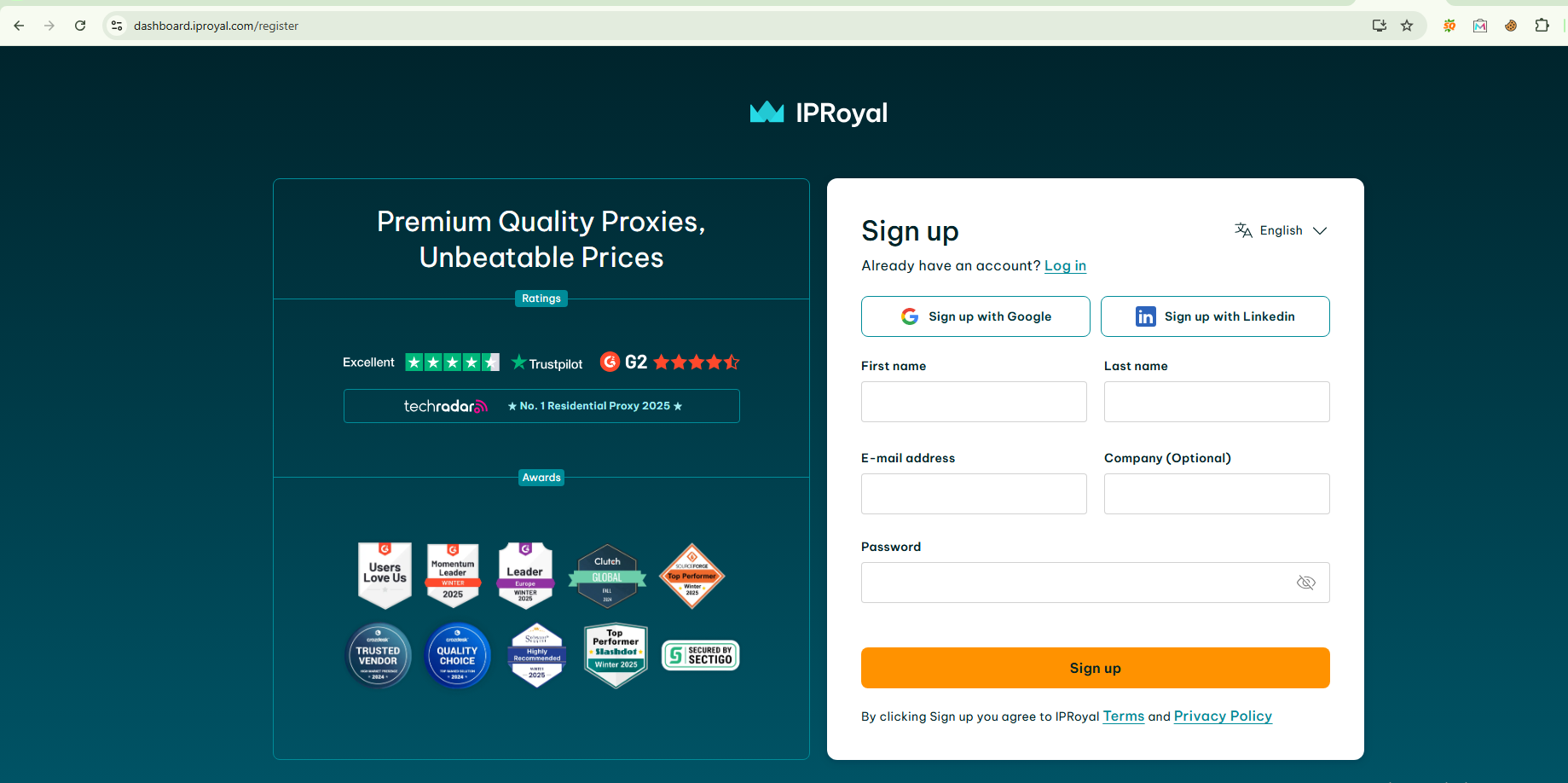Click Sign up with Linkedin button
Image resolution: width=1568 pixels, height=783 pixels.
pyautogui.click(x=1215, y=316)
